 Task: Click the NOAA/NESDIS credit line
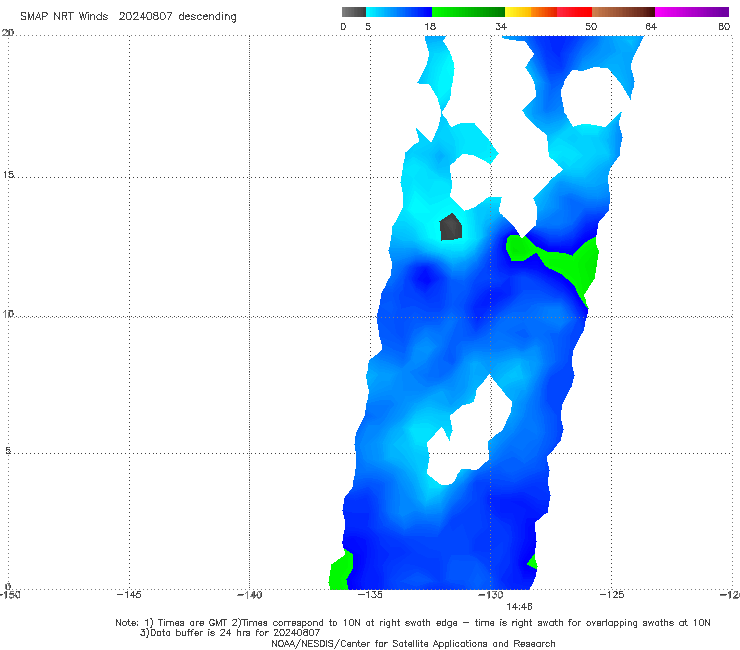pos(413,643)
